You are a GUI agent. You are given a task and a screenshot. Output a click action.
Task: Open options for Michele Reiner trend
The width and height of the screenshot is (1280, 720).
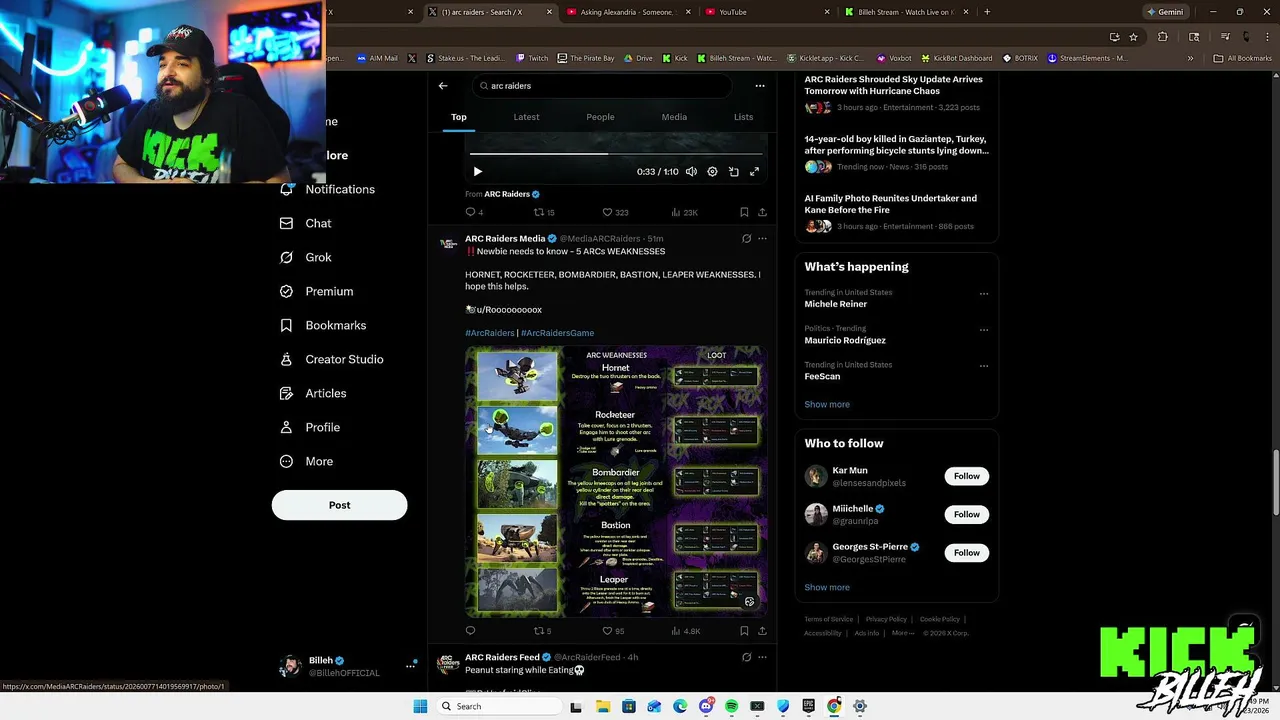point(984,294)
